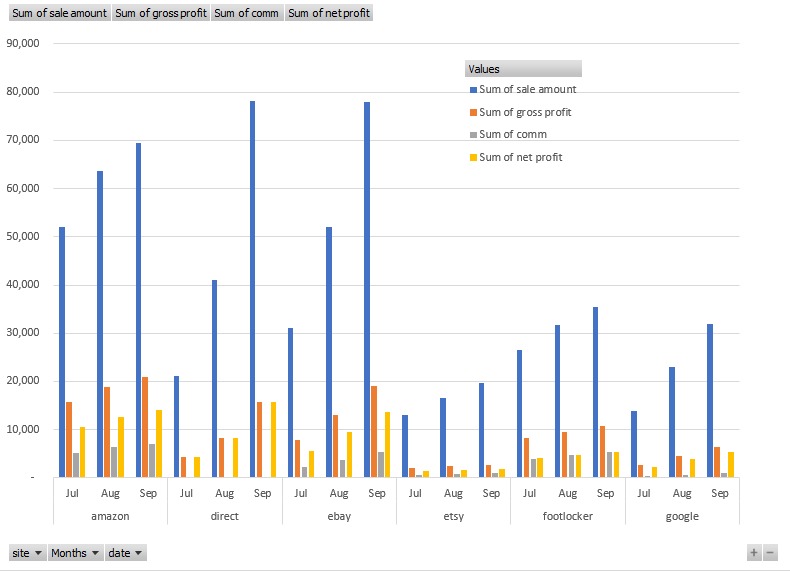
Task: Click the 80,000 axis value label
Action: 23,91
